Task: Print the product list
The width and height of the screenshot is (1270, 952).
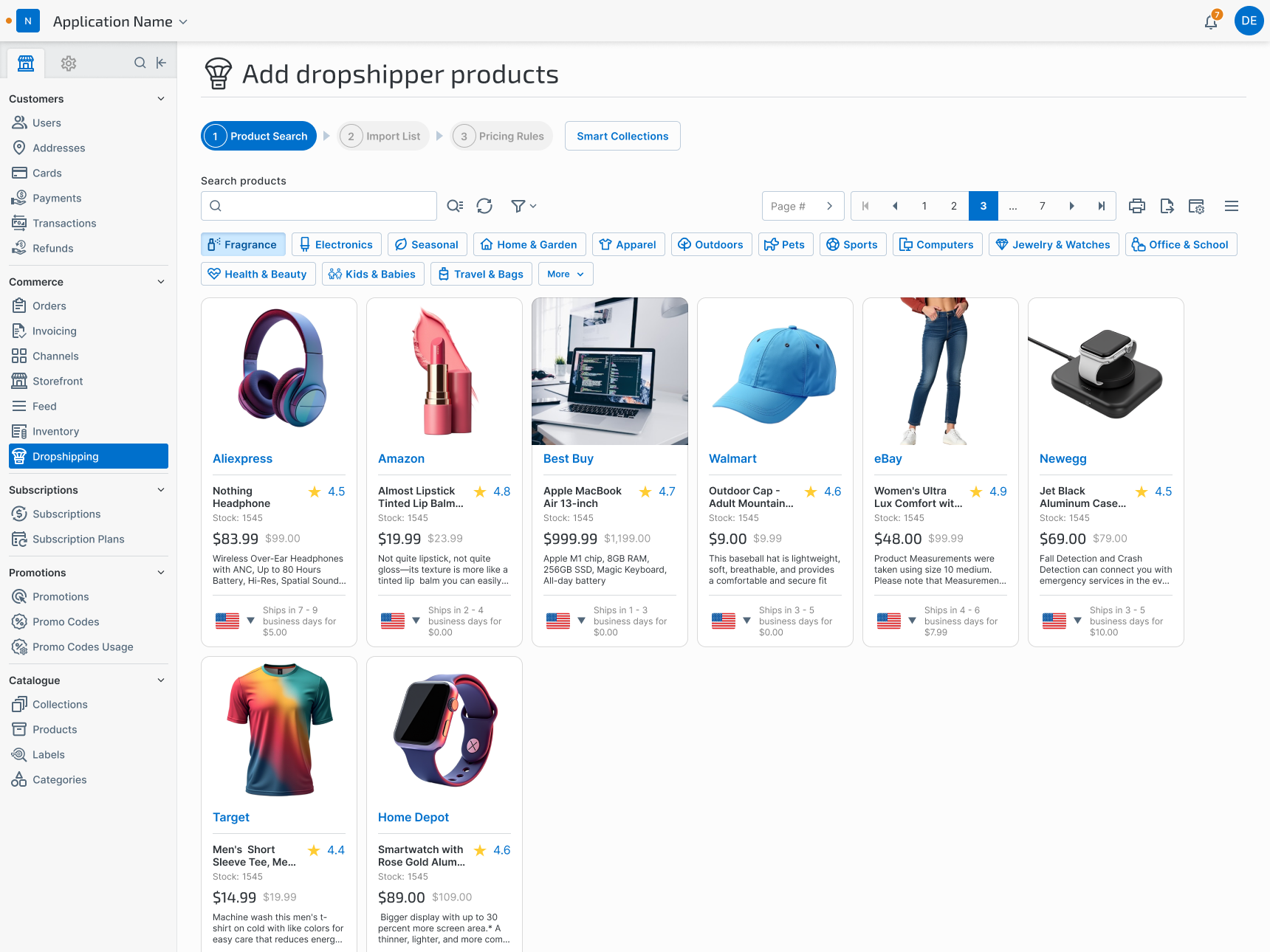Action: click(1137, 206)
